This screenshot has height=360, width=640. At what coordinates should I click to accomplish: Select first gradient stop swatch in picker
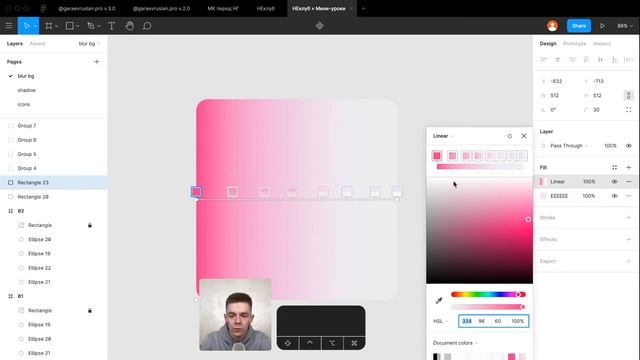(437, 156)
